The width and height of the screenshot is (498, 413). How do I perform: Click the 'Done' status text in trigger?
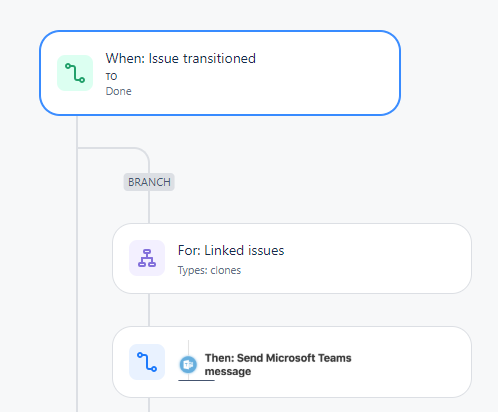coord(119,91)
